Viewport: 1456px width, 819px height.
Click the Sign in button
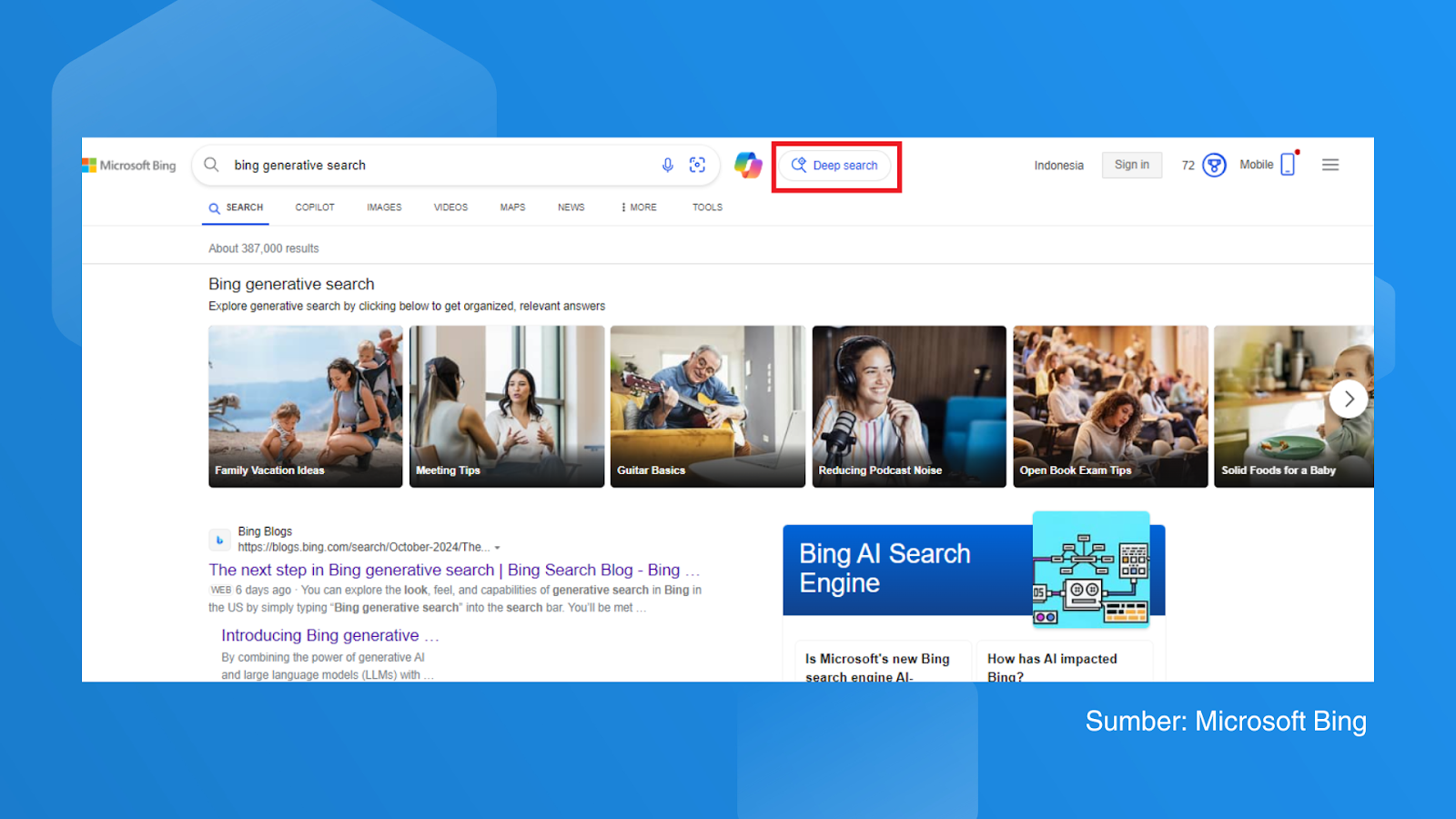1132,165
